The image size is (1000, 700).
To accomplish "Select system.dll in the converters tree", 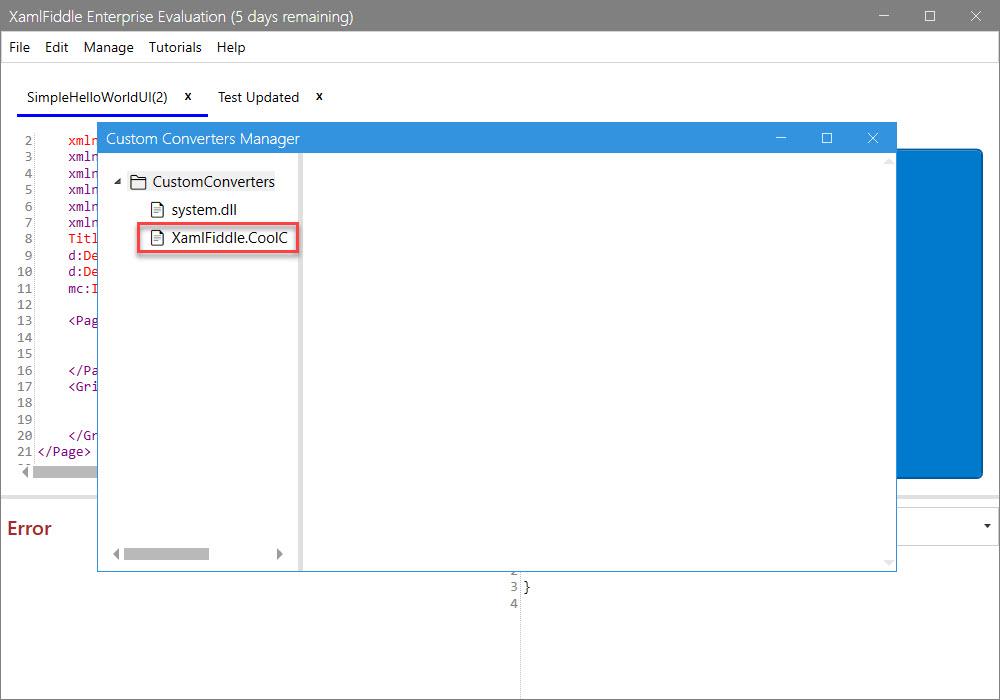I will tap(204, 210).
